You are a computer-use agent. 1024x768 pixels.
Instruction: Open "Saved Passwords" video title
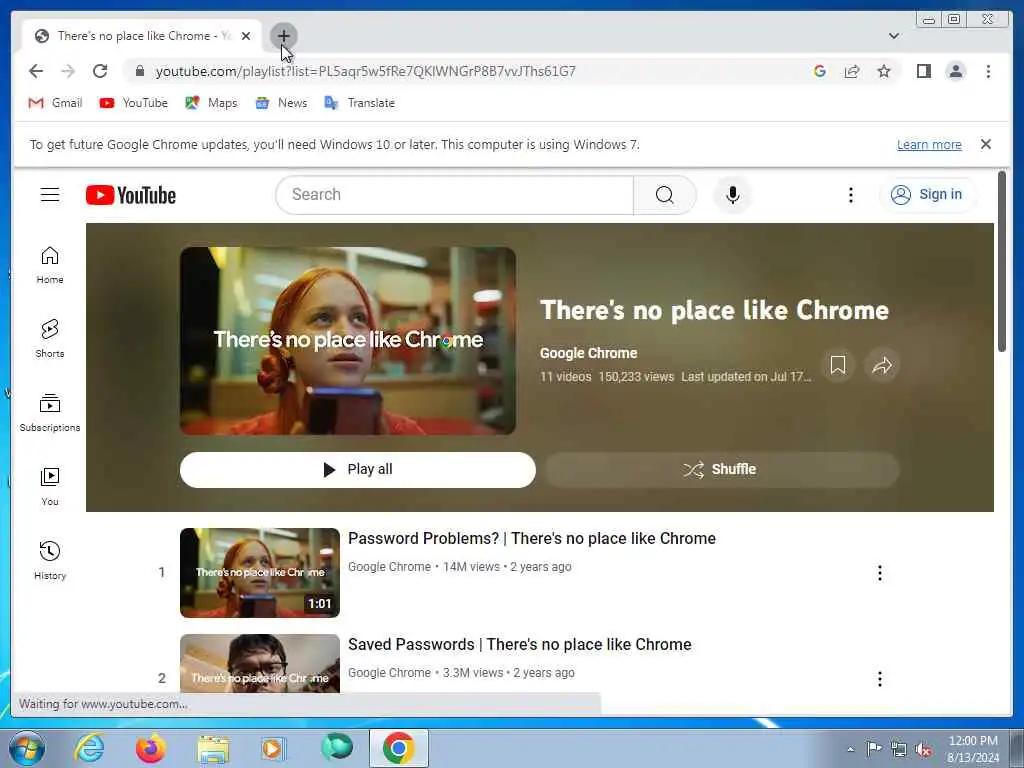coord(519,645)
